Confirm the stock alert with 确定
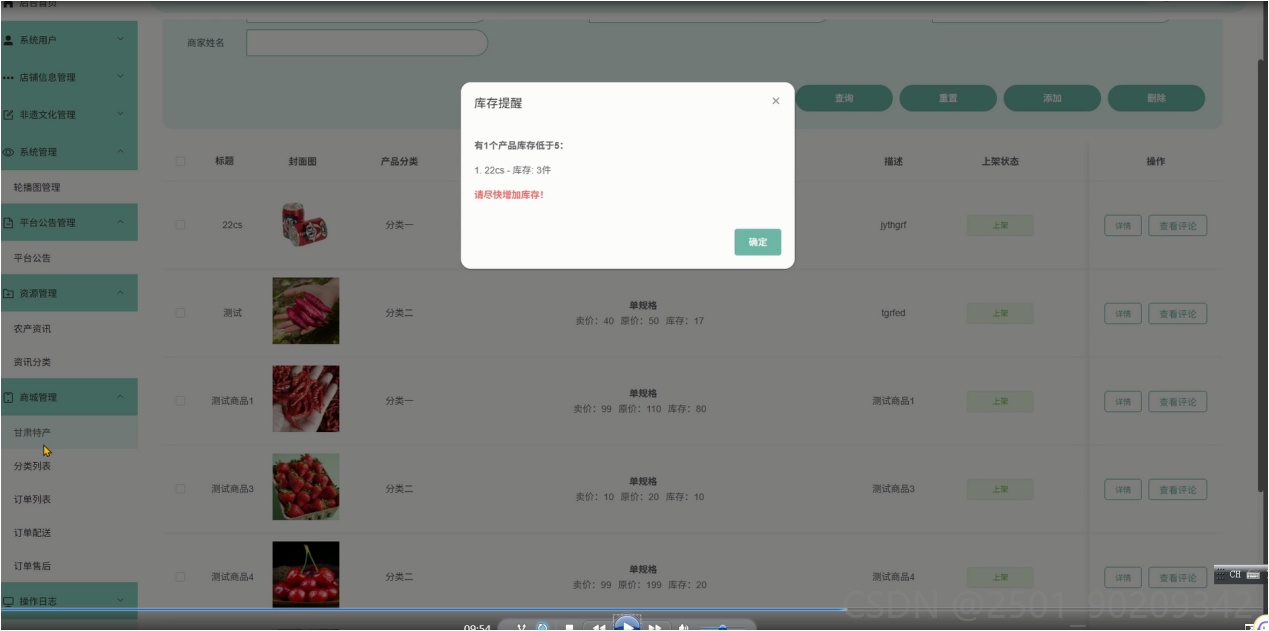Image resolution: width=1269 pixels, height=631 pixels. click(758, 242)
